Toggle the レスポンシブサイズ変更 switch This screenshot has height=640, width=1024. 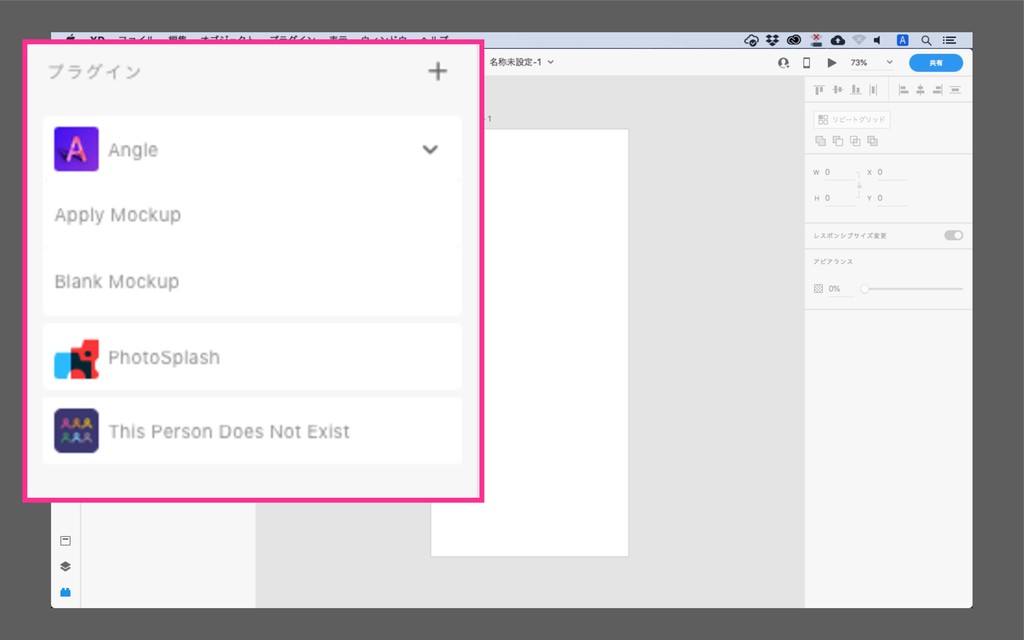953,235
